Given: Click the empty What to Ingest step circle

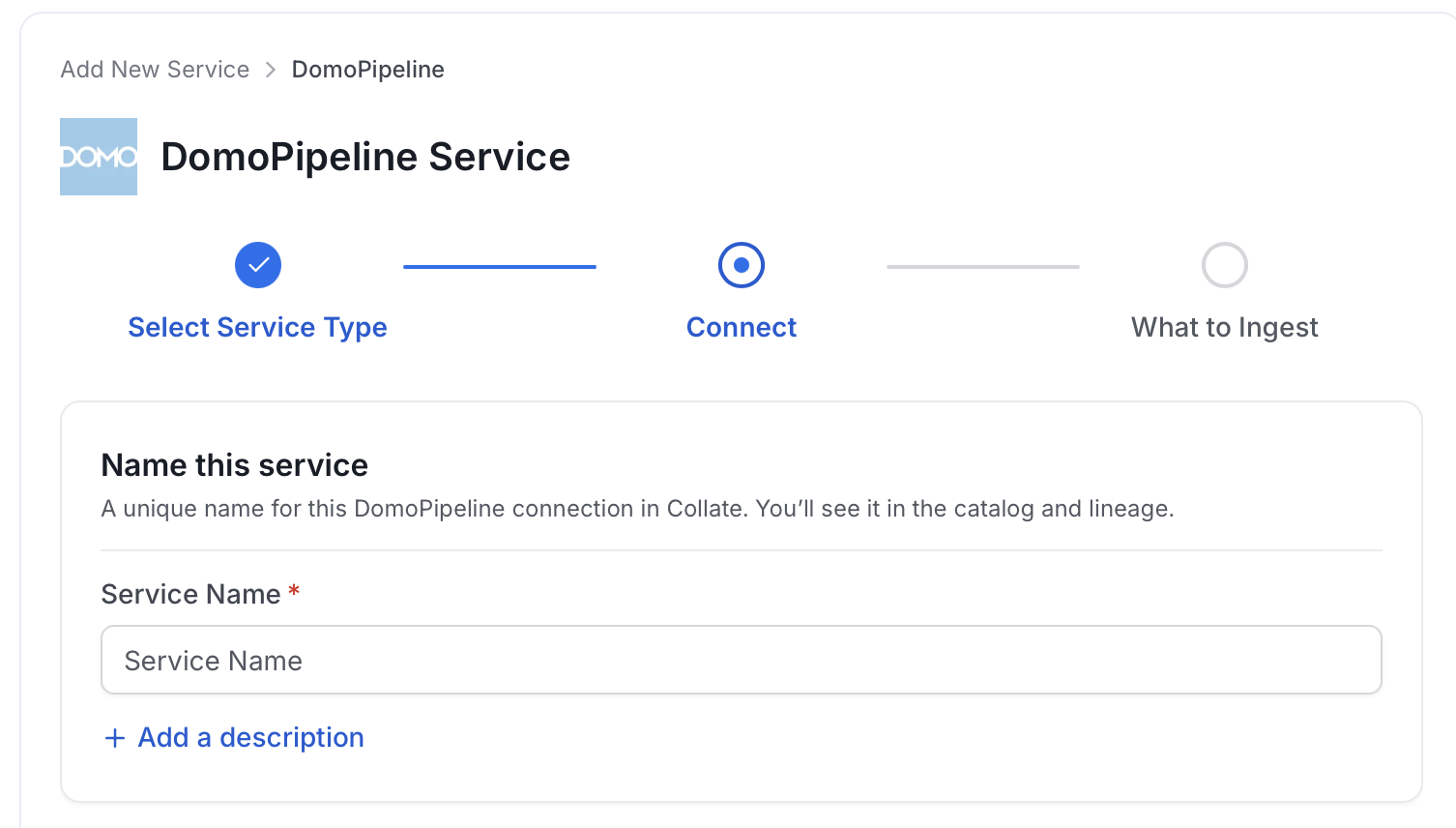Looking at the screenshot, I should coord(1225,265).
